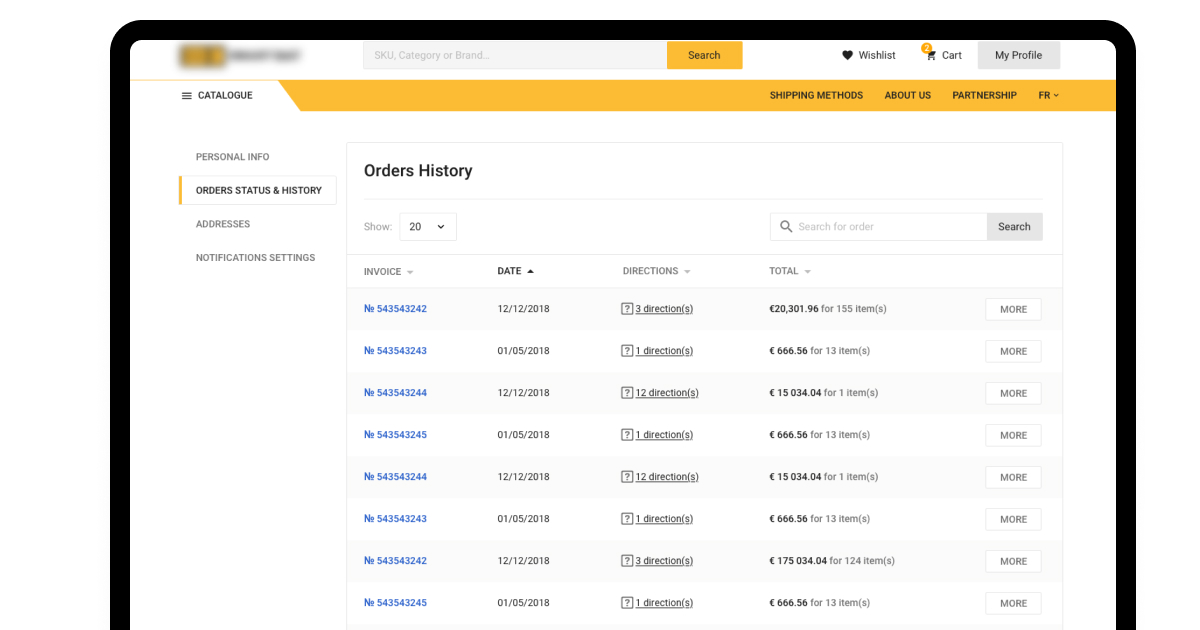Viewport: 1200px width, 630px height.
Task: Click the question-mark icon beside 12 direction(s)
Action: 629,393
